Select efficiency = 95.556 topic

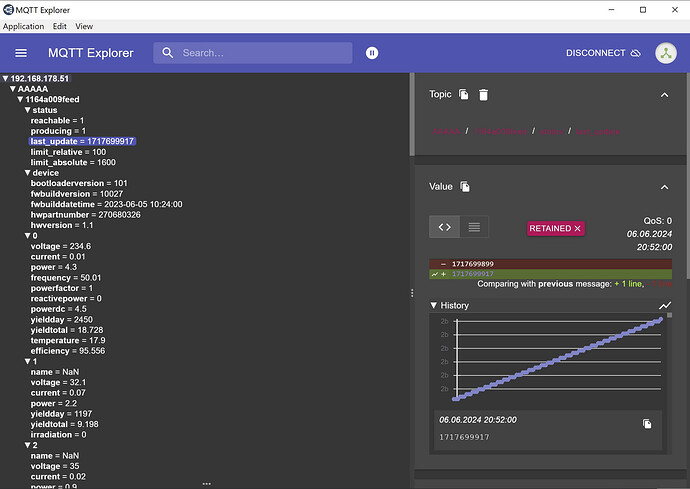pyautogui.click(x=68, y=351)
